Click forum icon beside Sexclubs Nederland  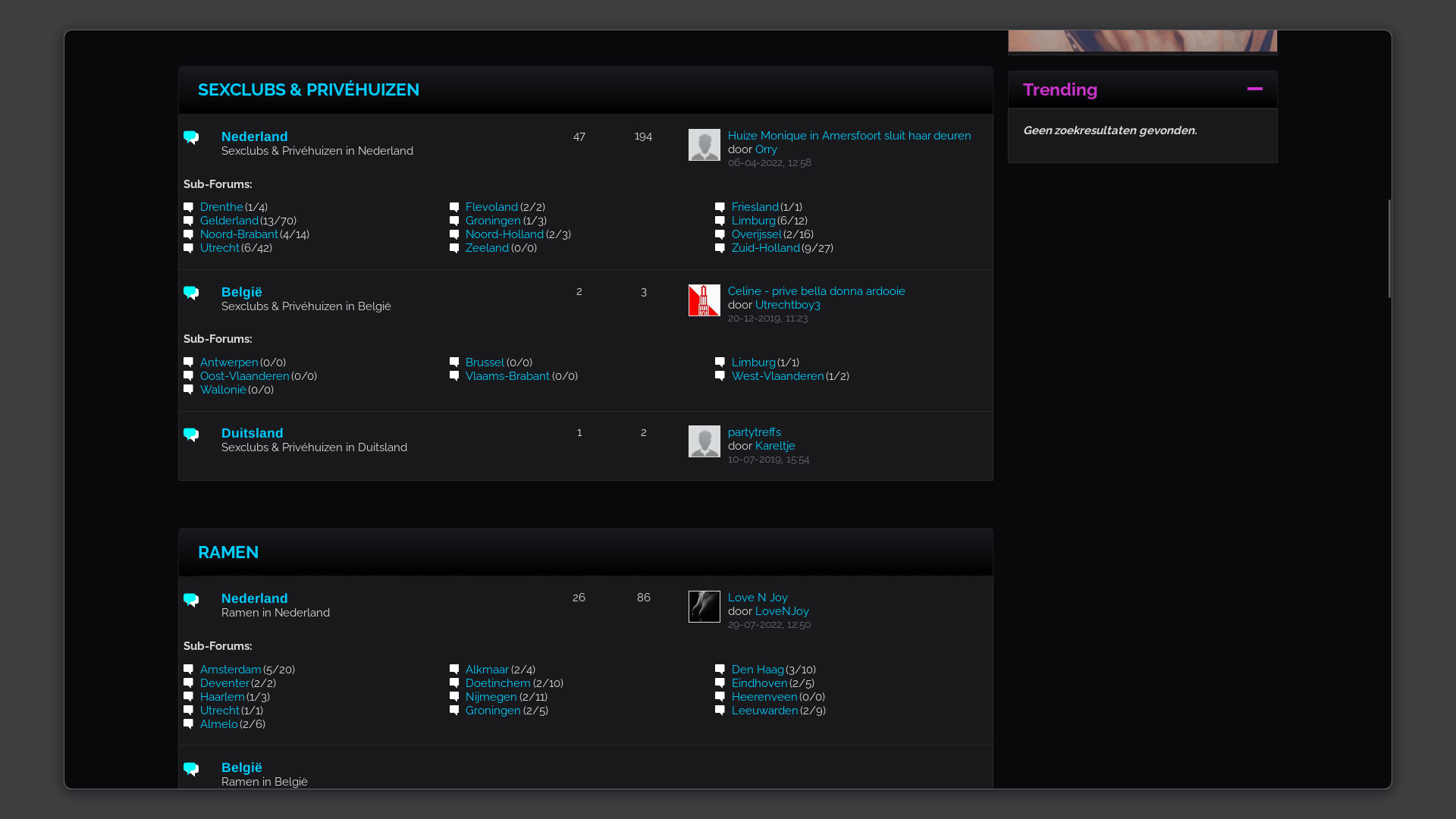click(x=191, y=137)
